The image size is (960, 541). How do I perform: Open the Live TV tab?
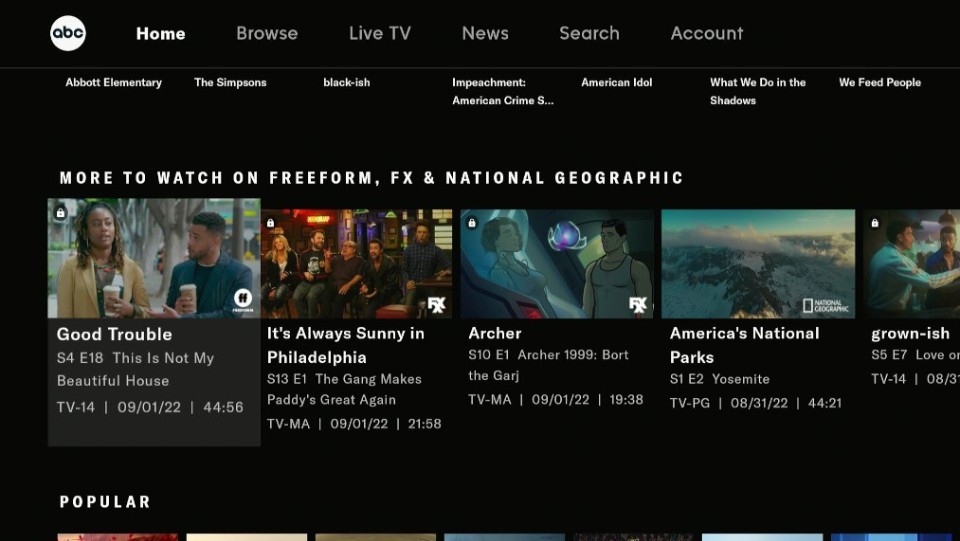tap(380, 33)
